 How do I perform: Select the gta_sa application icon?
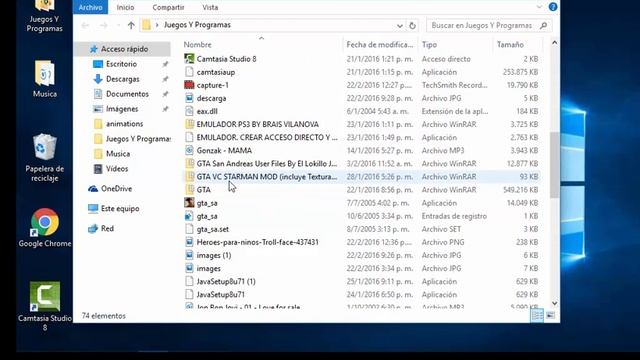(x=189, y=203)
